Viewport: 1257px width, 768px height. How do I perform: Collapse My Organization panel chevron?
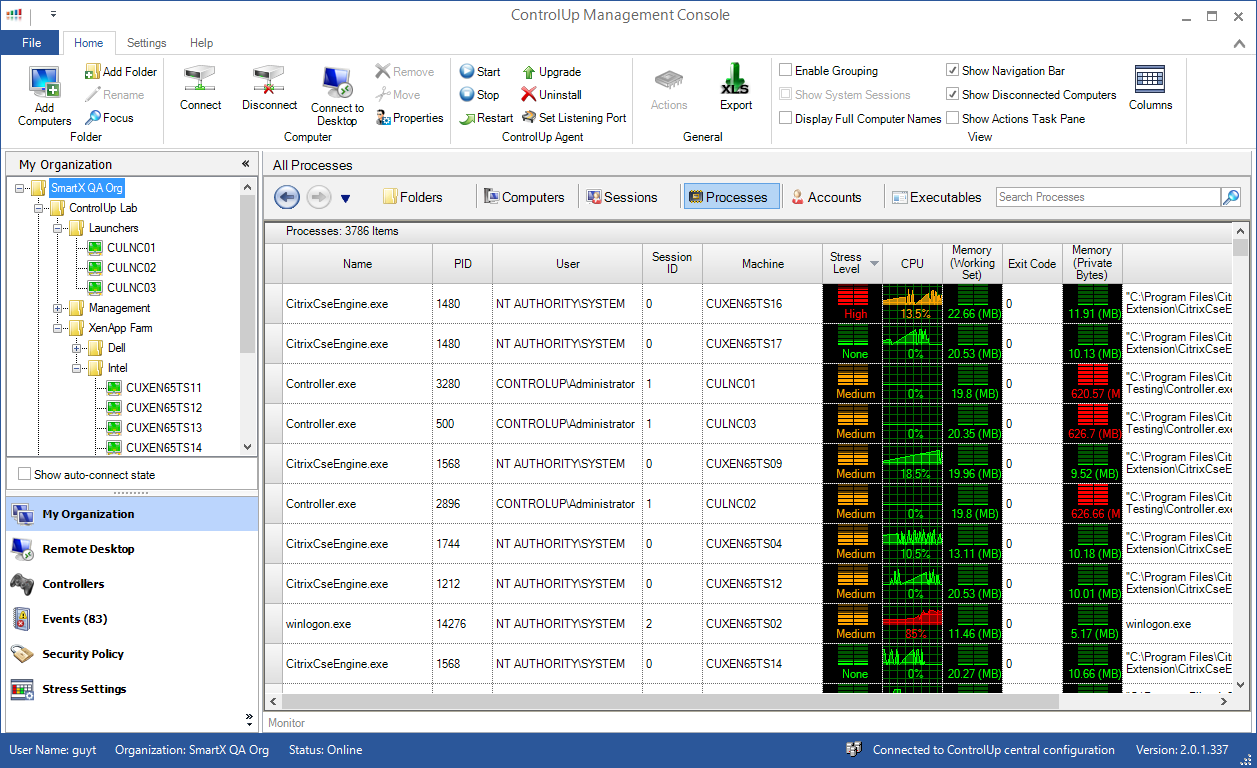coord(245,164)
